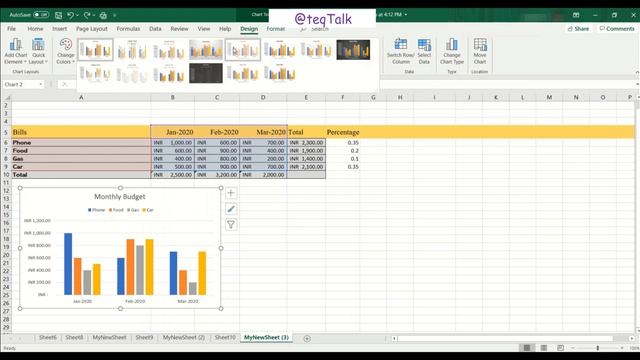
Task: Open the File menu
Action: click(x=11, y=29)
